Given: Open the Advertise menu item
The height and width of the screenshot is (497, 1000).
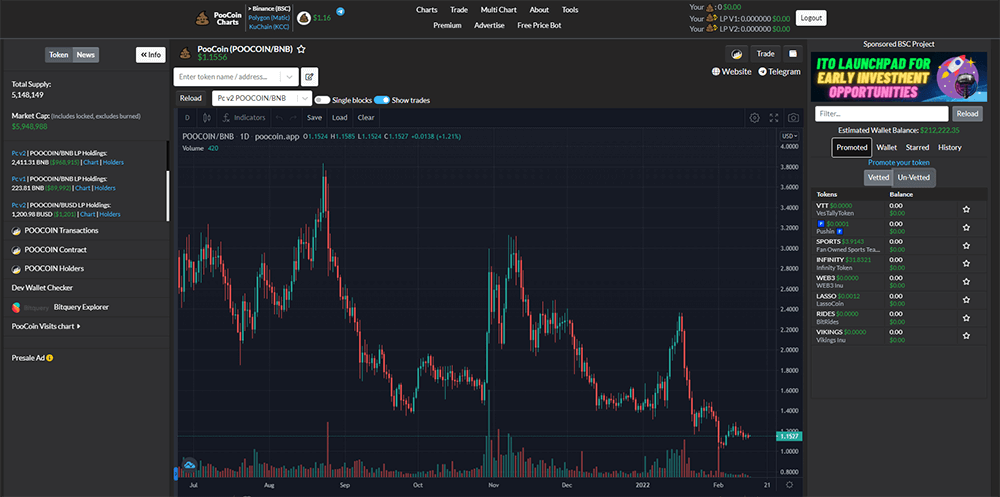Looking at the screenshot, I should (489, 26).
